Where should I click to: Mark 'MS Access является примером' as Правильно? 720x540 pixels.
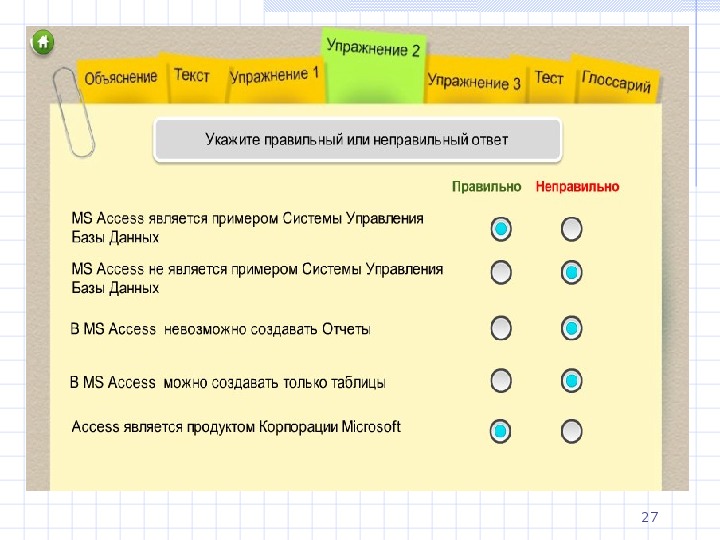501,229
